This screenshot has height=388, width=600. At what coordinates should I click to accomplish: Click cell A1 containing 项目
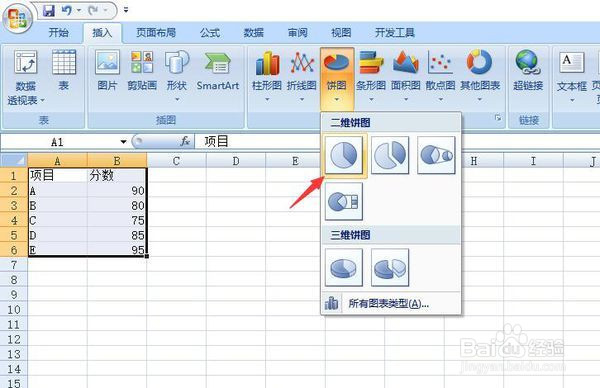pos(57,176)
